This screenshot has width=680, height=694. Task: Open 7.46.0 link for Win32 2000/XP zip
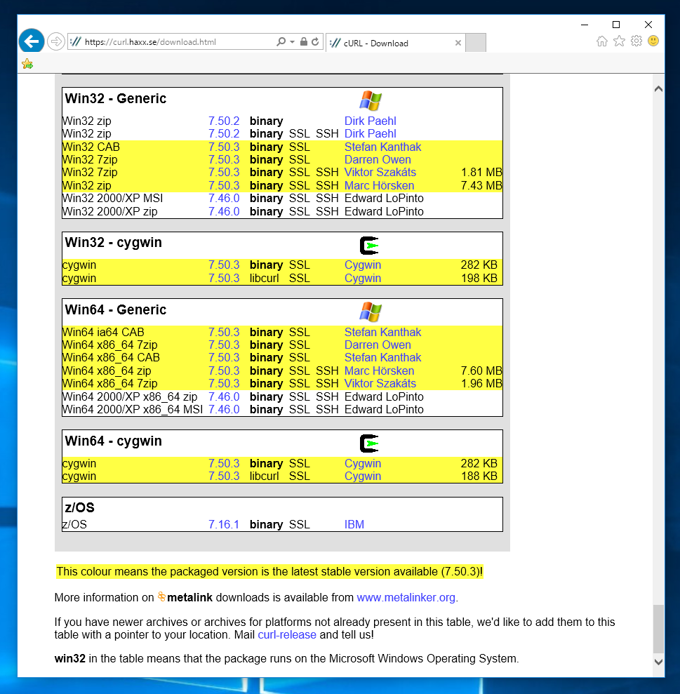click(x=224, y=212)
